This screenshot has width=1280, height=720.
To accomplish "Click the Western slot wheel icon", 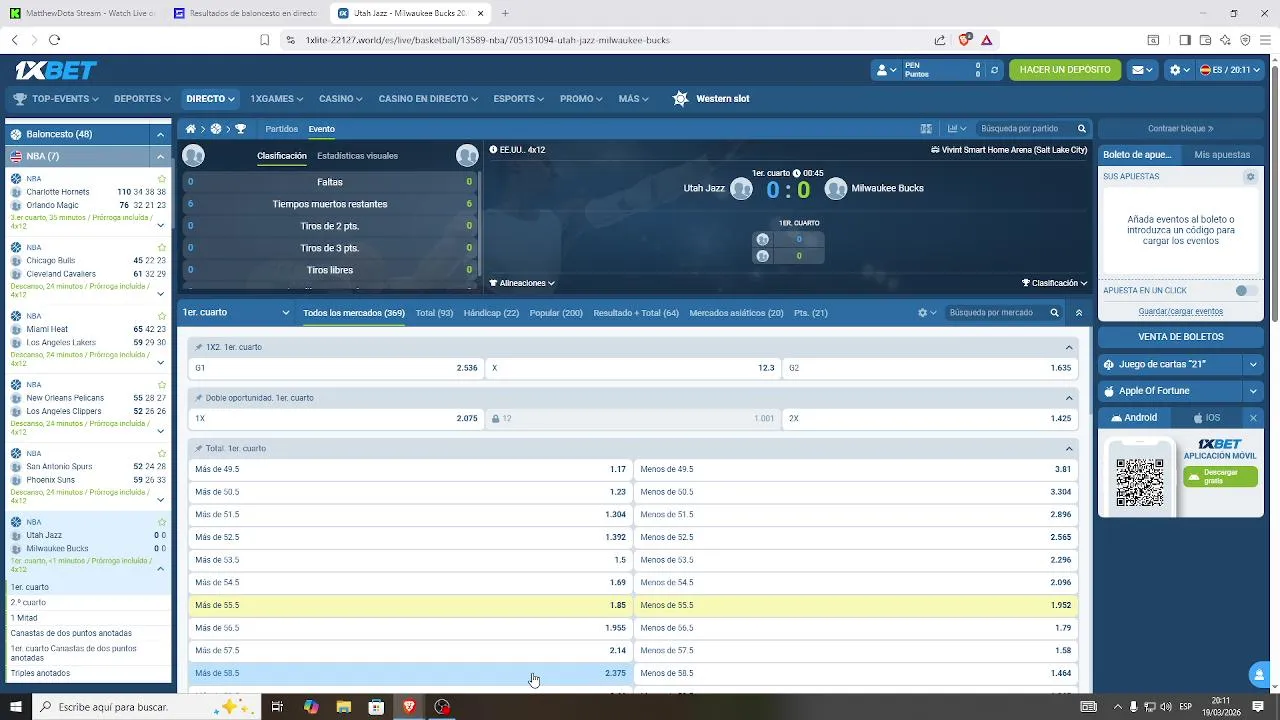I will coord(681,98).
